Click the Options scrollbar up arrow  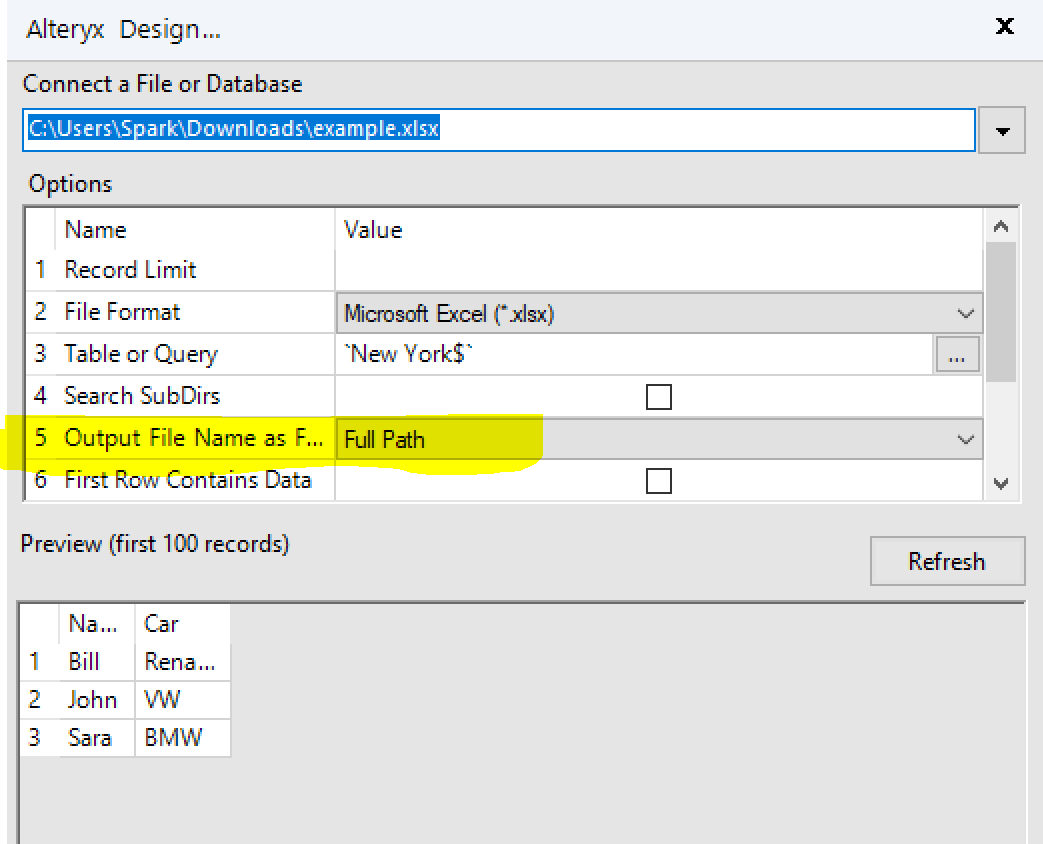pos(1002,225)
